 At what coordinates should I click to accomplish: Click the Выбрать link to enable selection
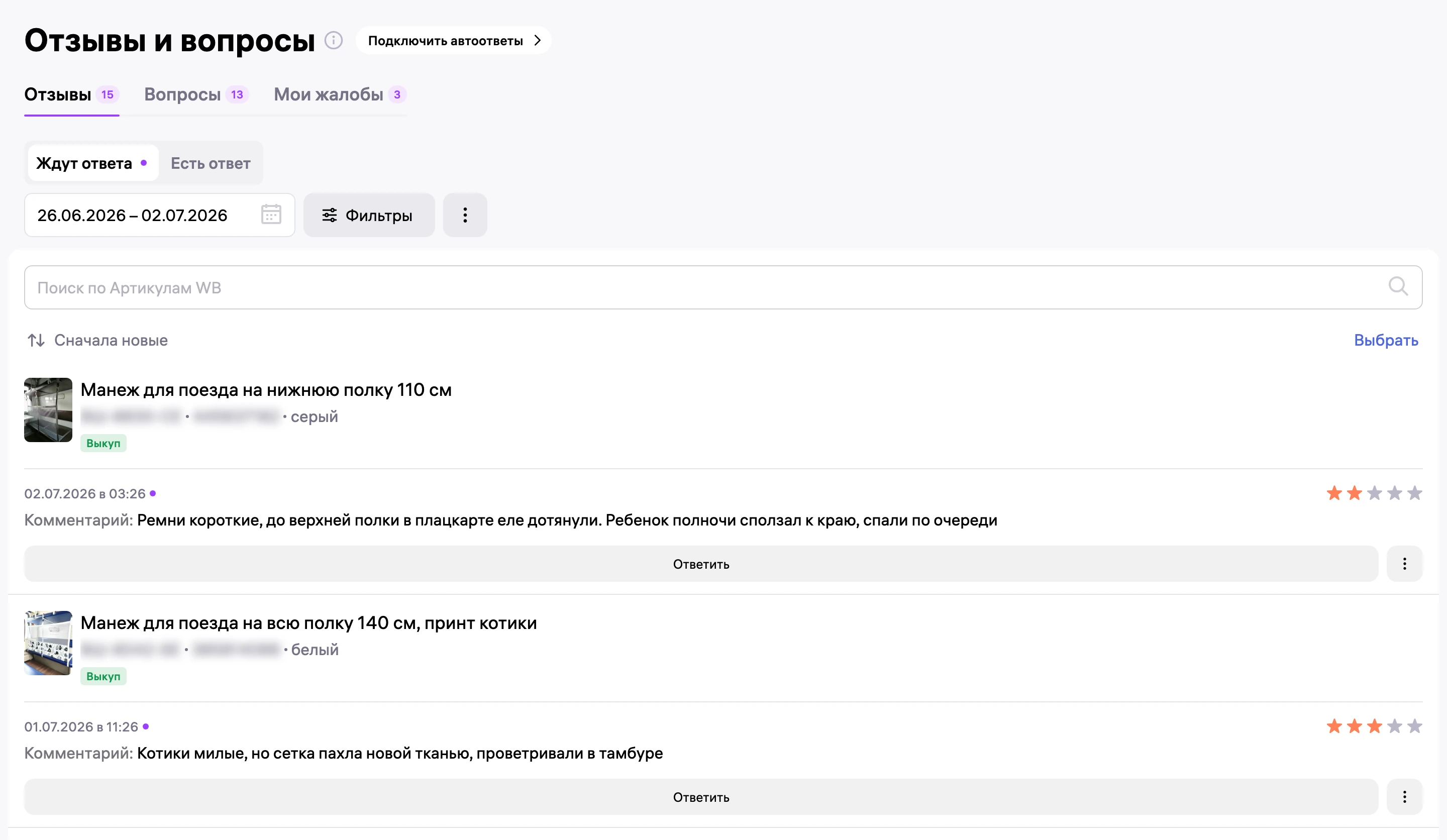1386,341
